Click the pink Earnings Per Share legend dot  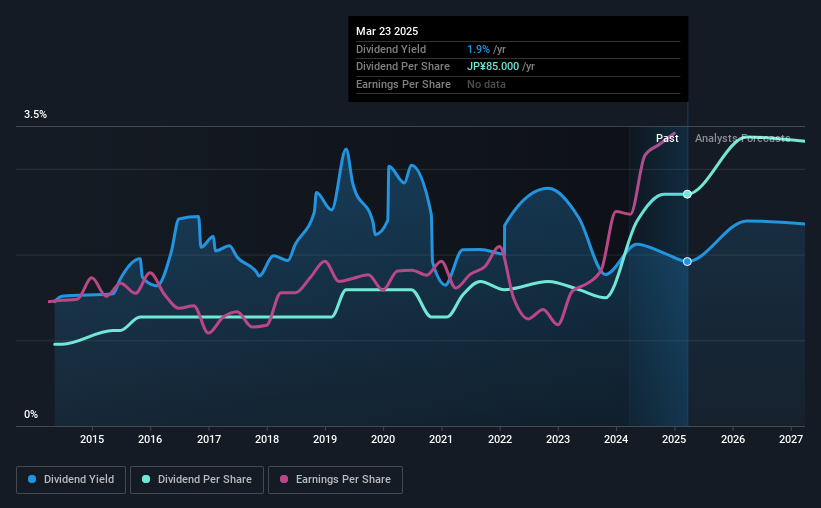[284, 479]
